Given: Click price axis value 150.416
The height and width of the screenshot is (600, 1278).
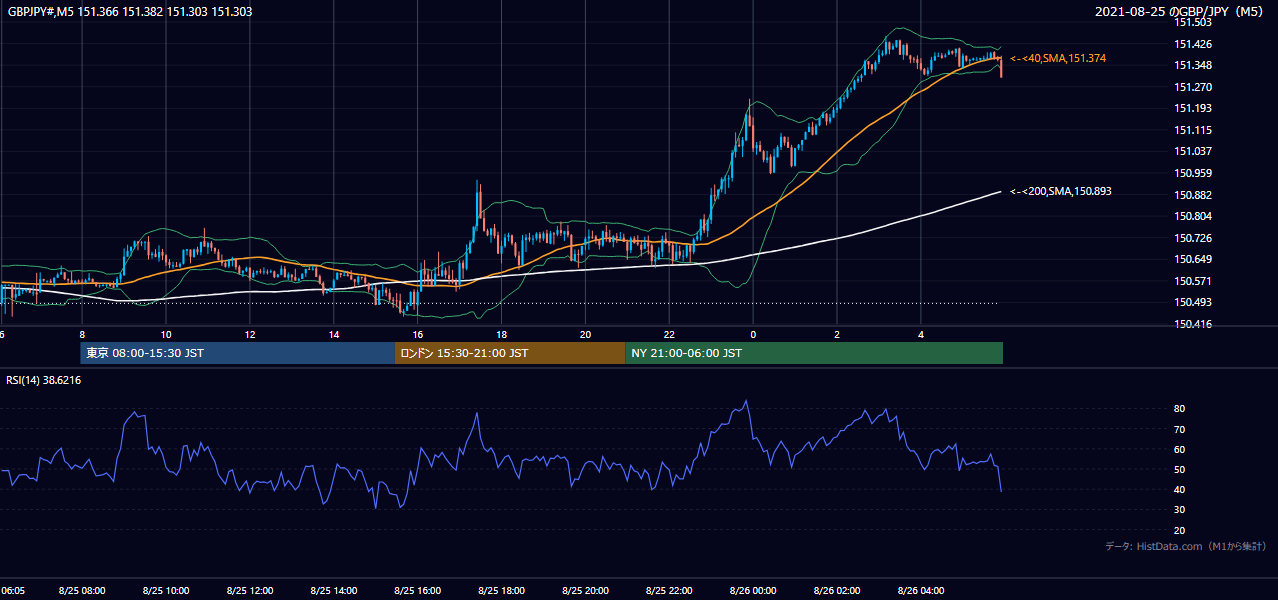Looking at the screenshot, I should click(x=1193, y=324).
